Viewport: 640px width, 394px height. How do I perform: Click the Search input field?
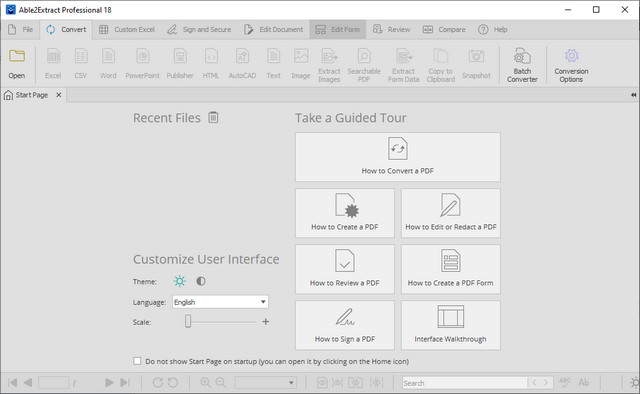coord(464,383)
